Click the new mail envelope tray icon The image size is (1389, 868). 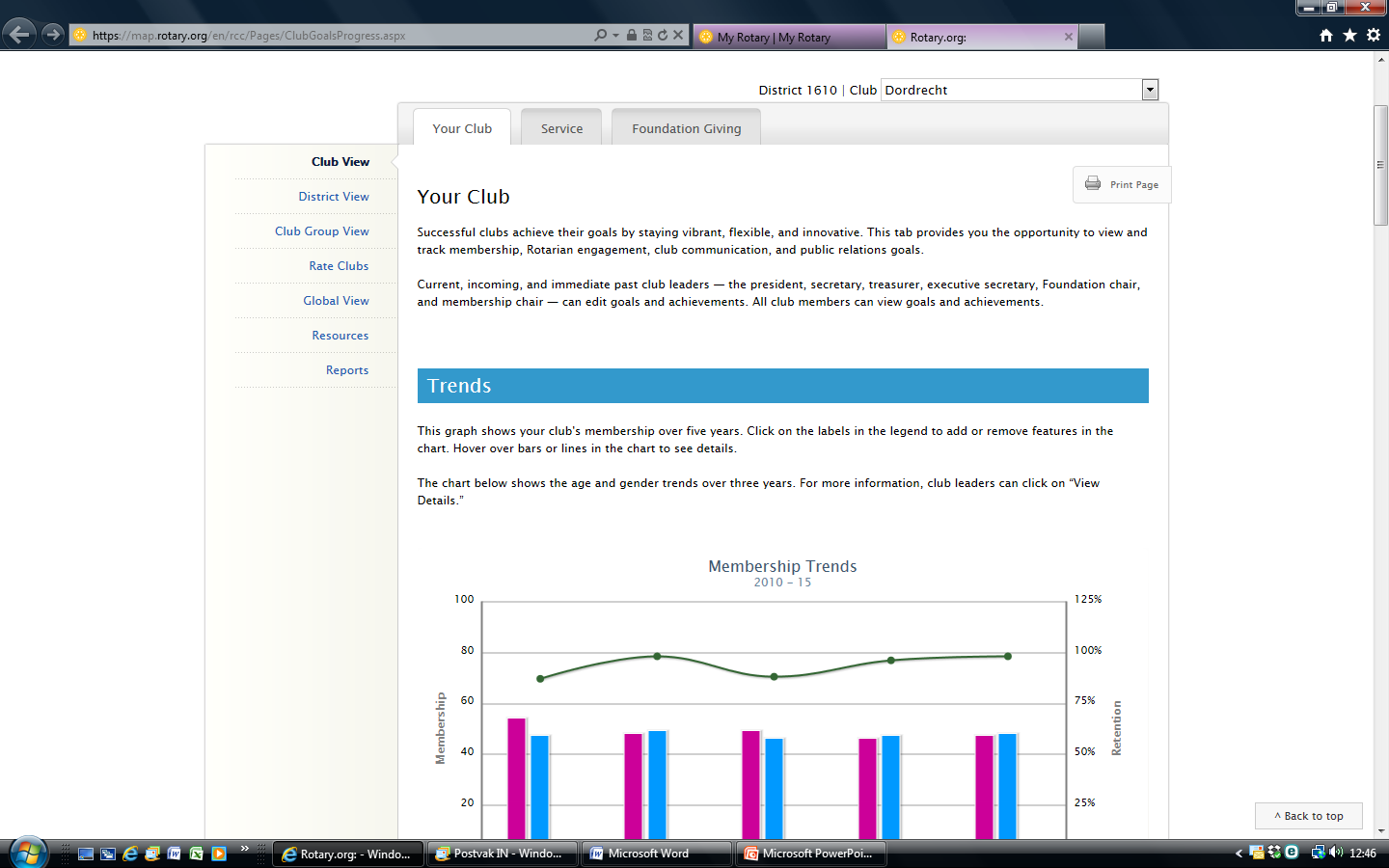point(1257,853)
